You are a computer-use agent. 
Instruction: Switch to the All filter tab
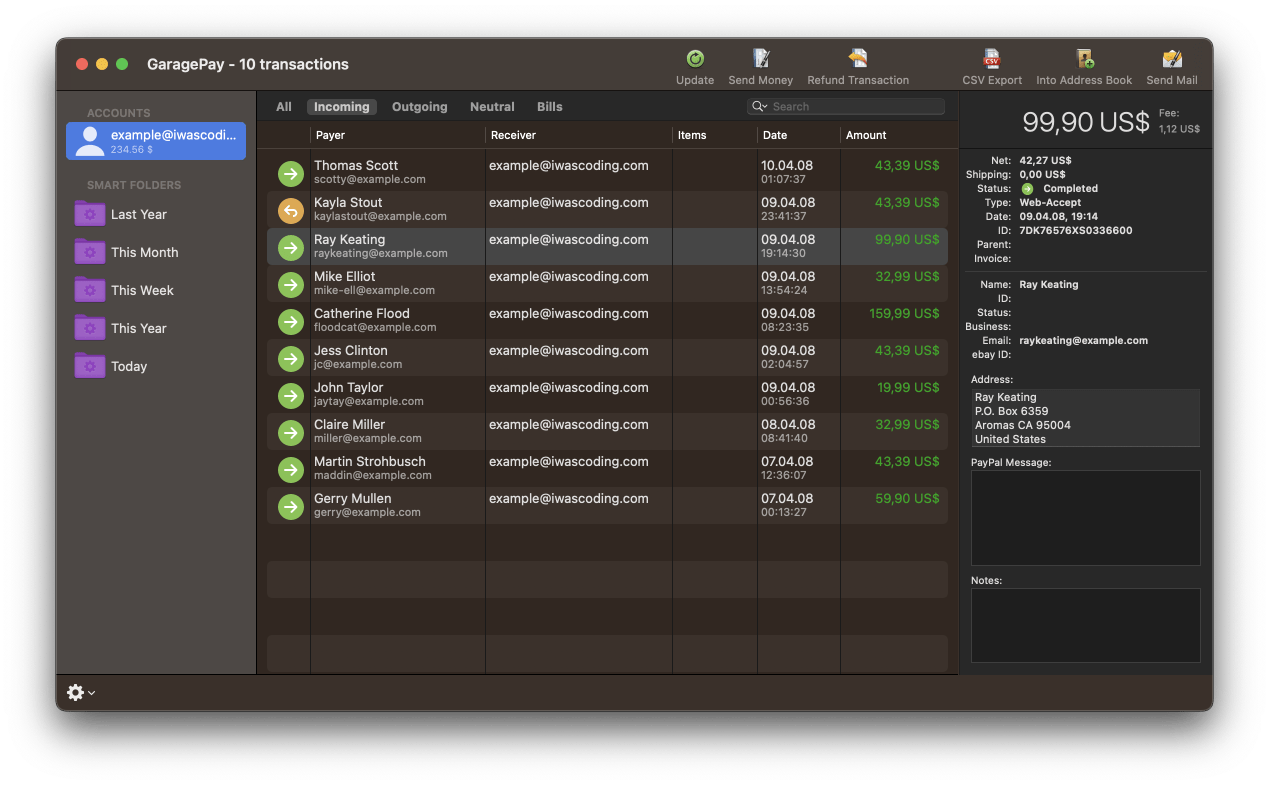point(284,106)
